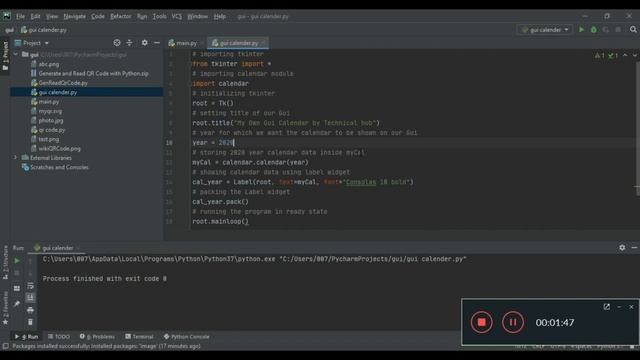Select the QR Code zip file in tree
The height and width of the screenshot is (360, 640).
click(x=93, y=73)
